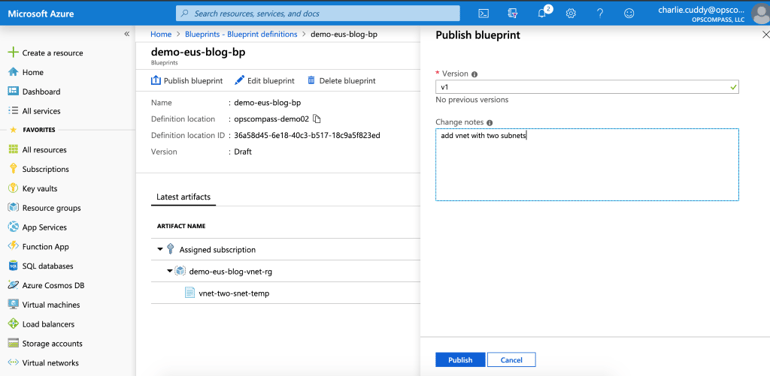Image resolution: width=770 pixels, height=376 pixels.
Task: Click the SQL databases icon
Action: pos(13,266)
